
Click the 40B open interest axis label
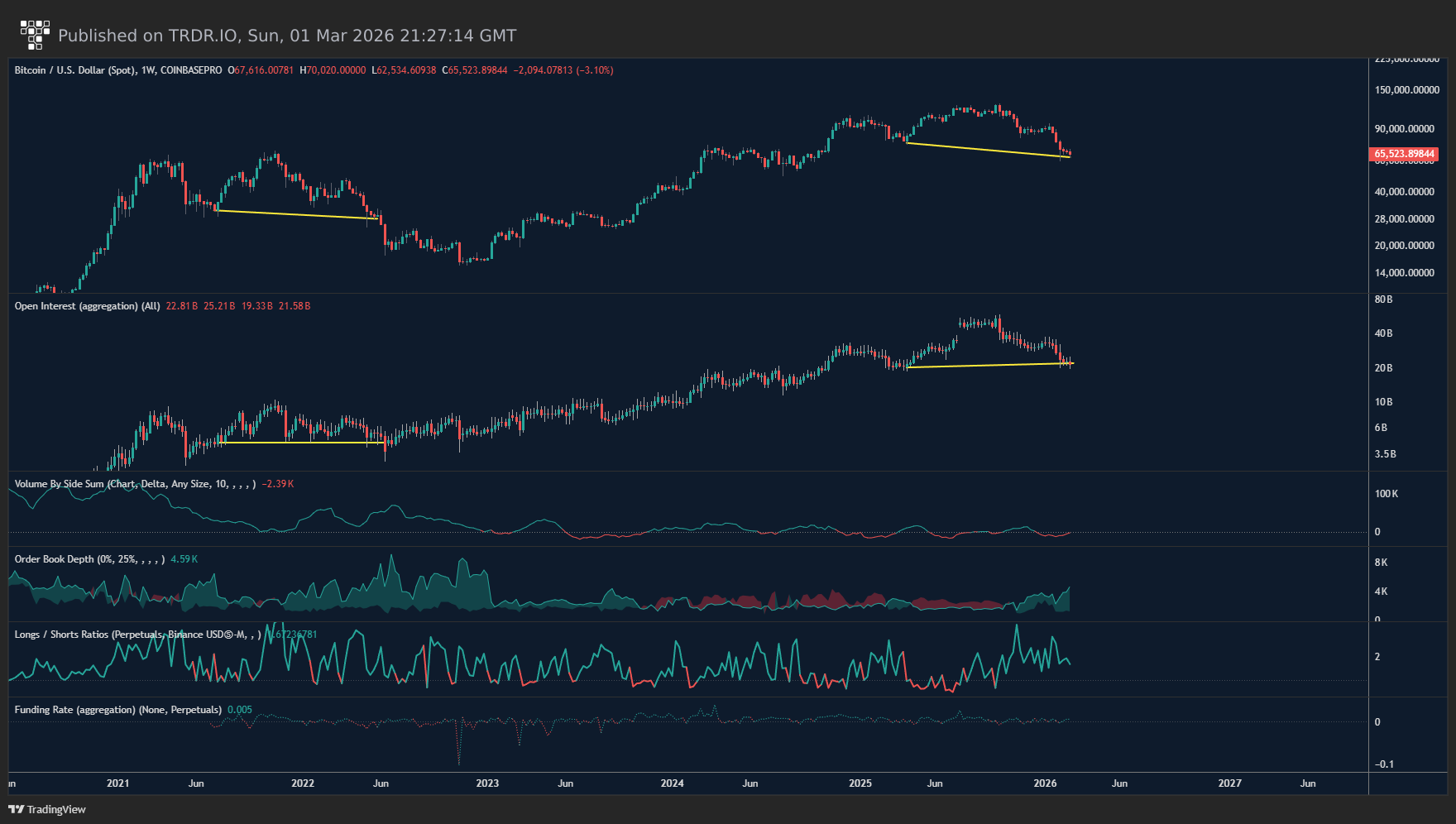(1383, 333)
